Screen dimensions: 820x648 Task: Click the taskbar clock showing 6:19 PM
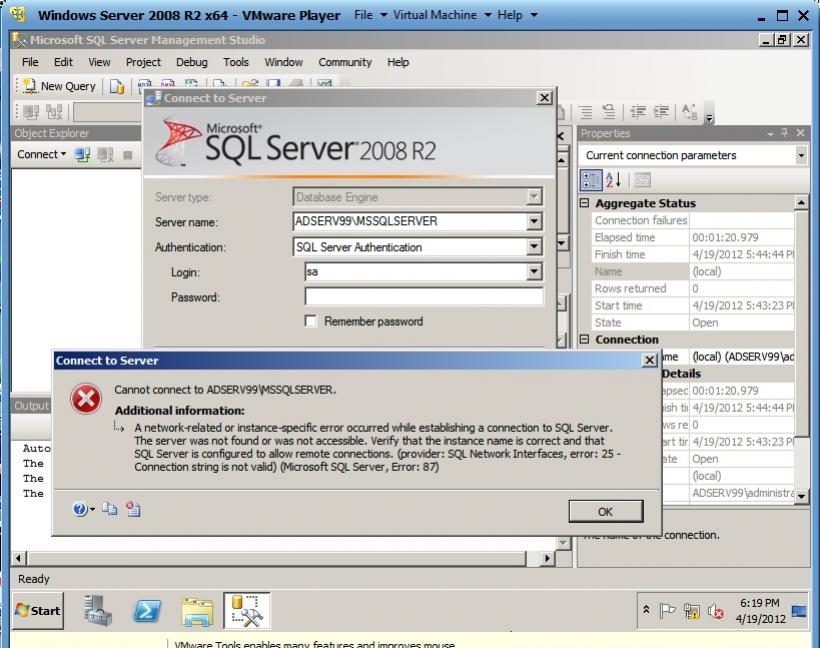coord(760,611)
